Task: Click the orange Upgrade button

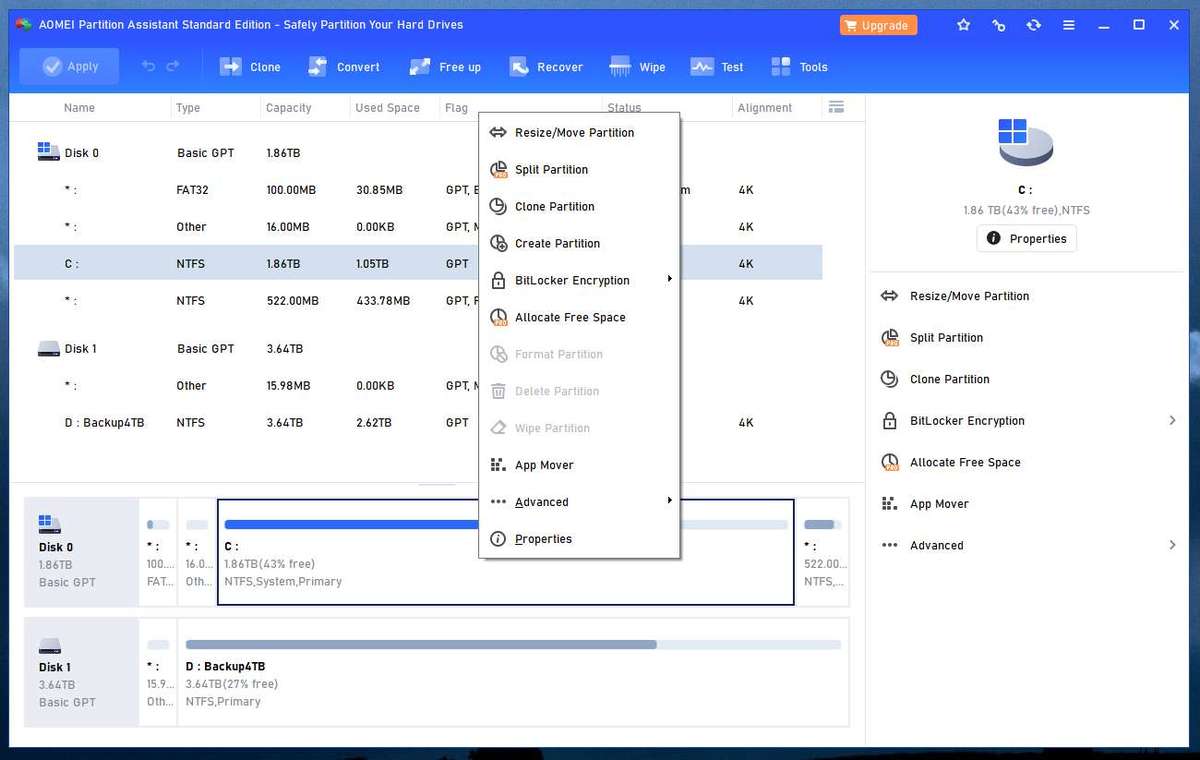Action: click(877, 25)
